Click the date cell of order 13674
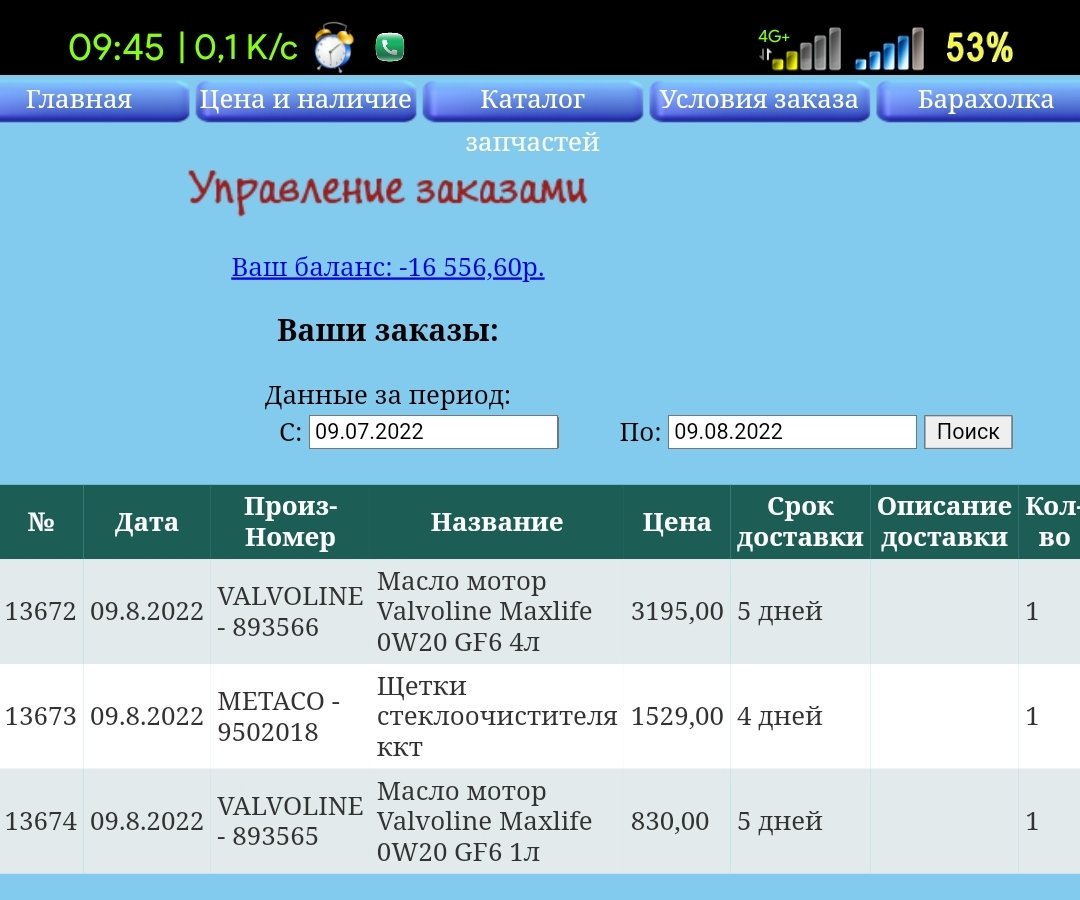 (x=147, y=821)
